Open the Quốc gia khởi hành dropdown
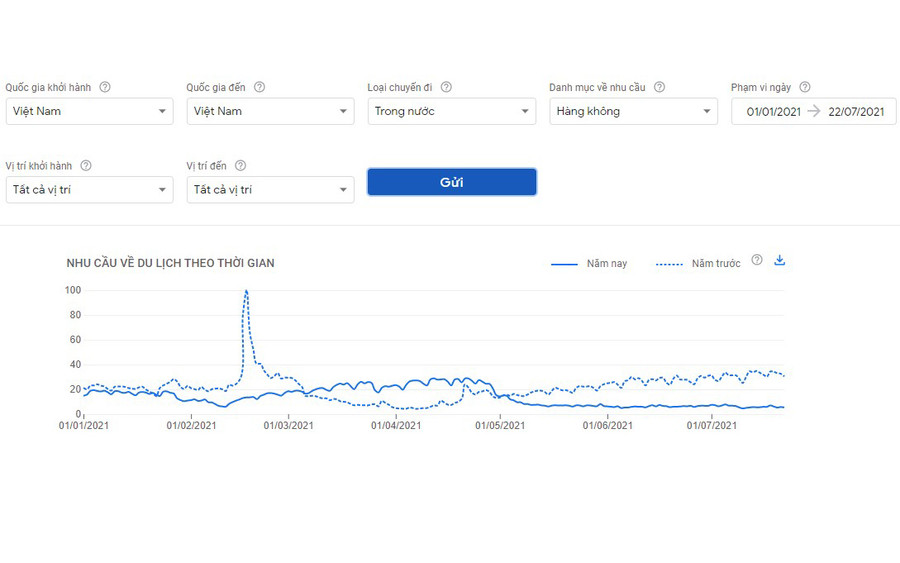The height and width of the screenshot is (563, 900). [x=89, y=111]
